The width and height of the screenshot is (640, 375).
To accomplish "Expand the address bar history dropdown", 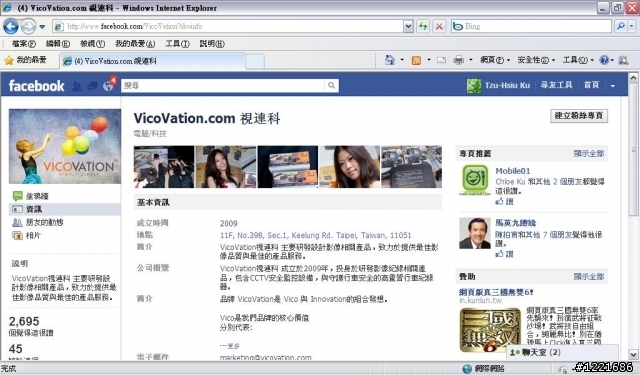I will coord(408,27).
